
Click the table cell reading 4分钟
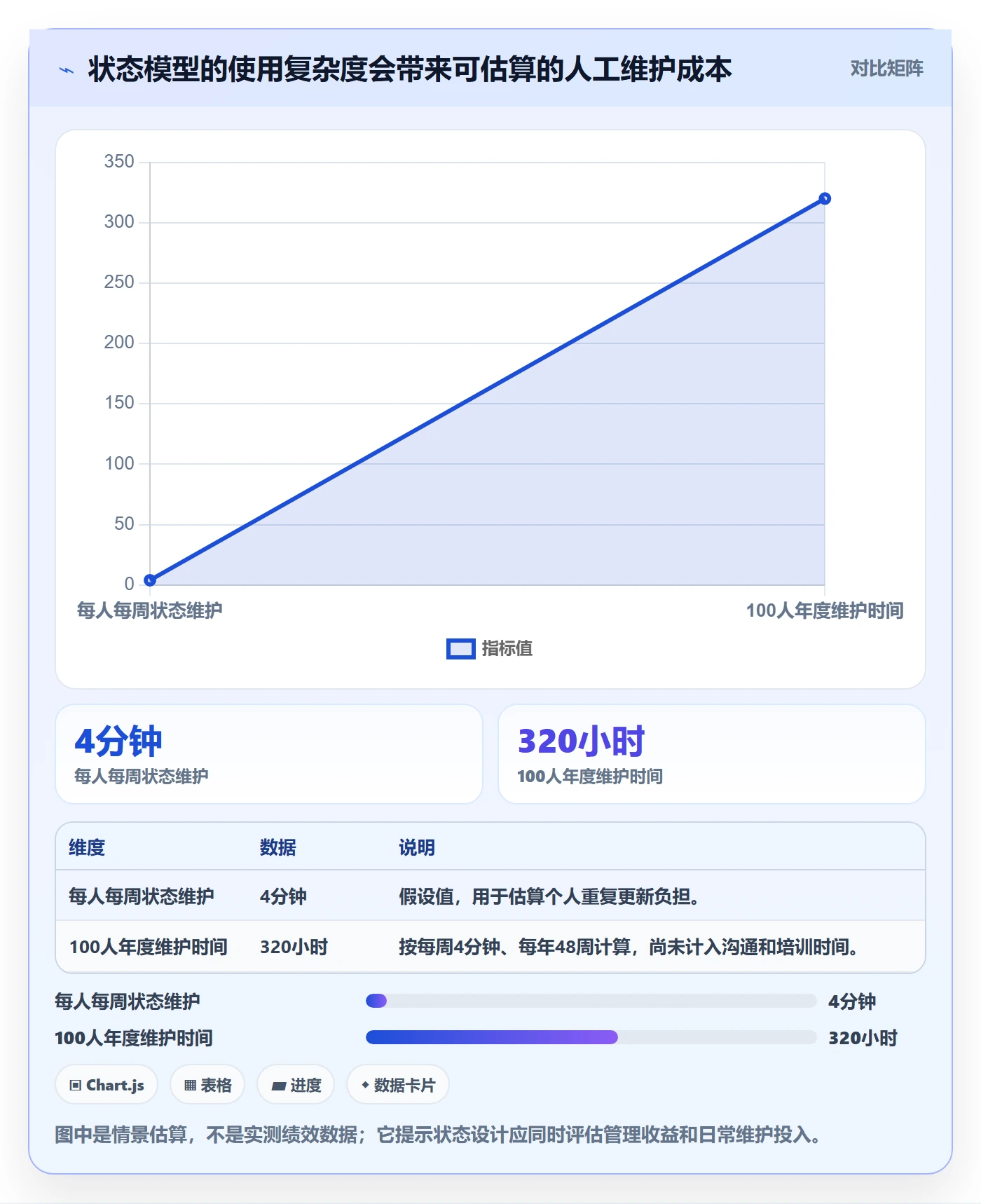(283, 896)
